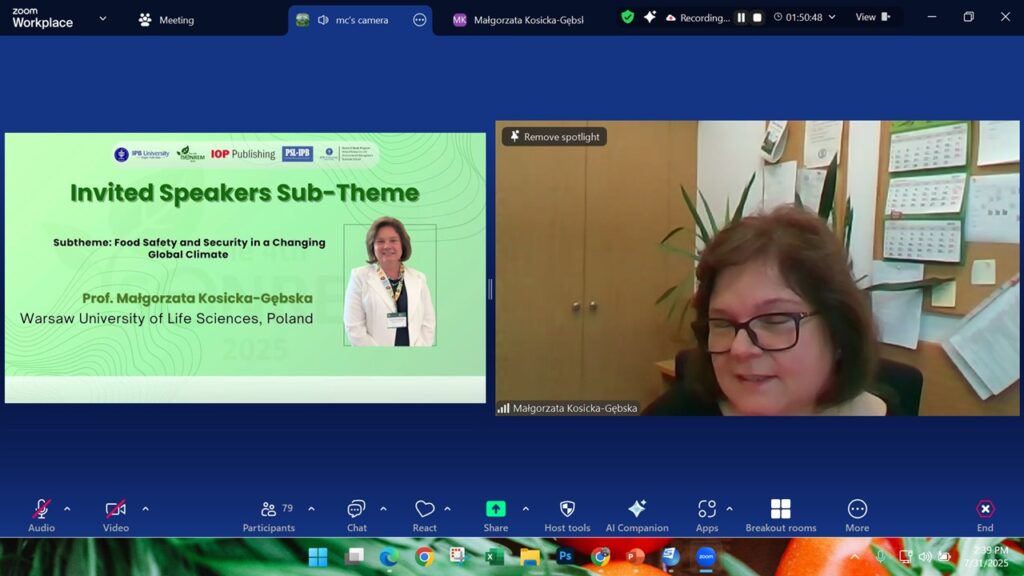
Task: Select the Małgorzata Kosicka-Gębska tab
Action: click(x=518, y=20)
